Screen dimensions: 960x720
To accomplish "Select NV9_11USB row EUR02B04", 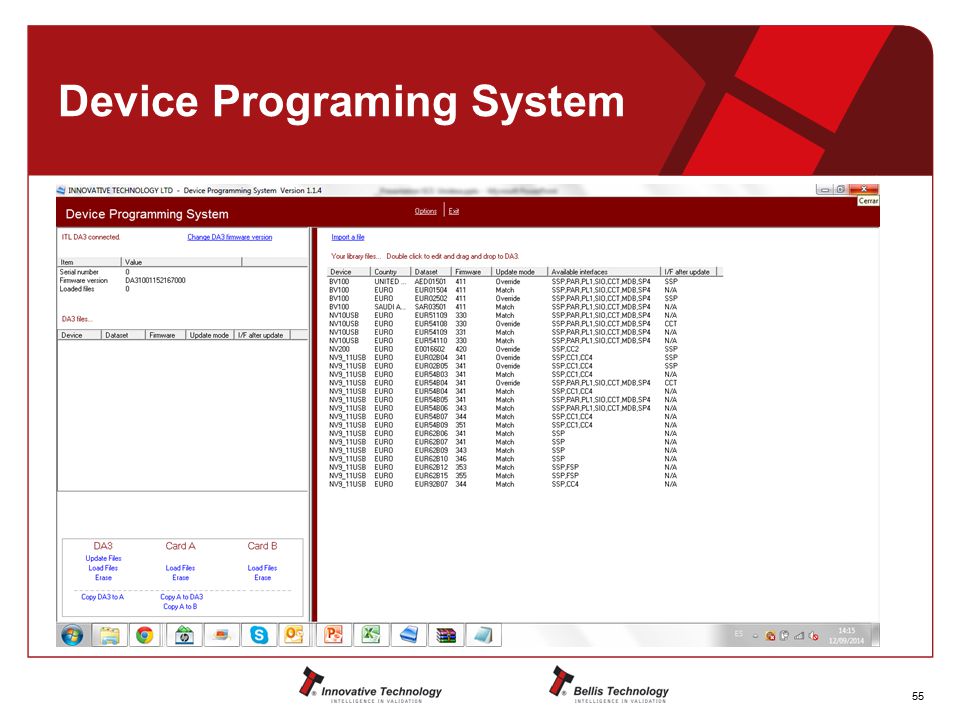I will click(525, 358).
